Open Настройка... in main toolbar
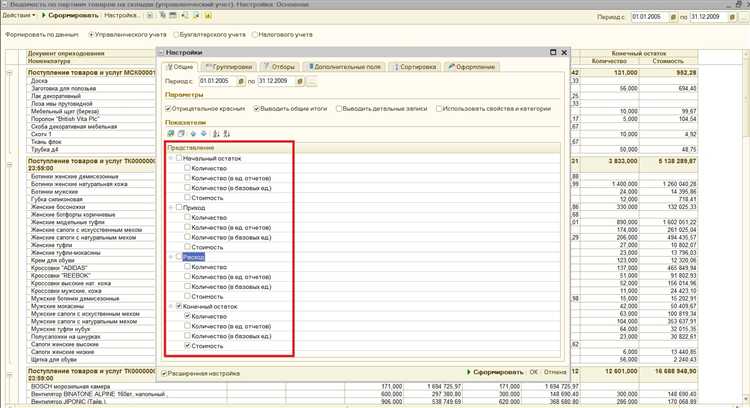 [121, 15]
